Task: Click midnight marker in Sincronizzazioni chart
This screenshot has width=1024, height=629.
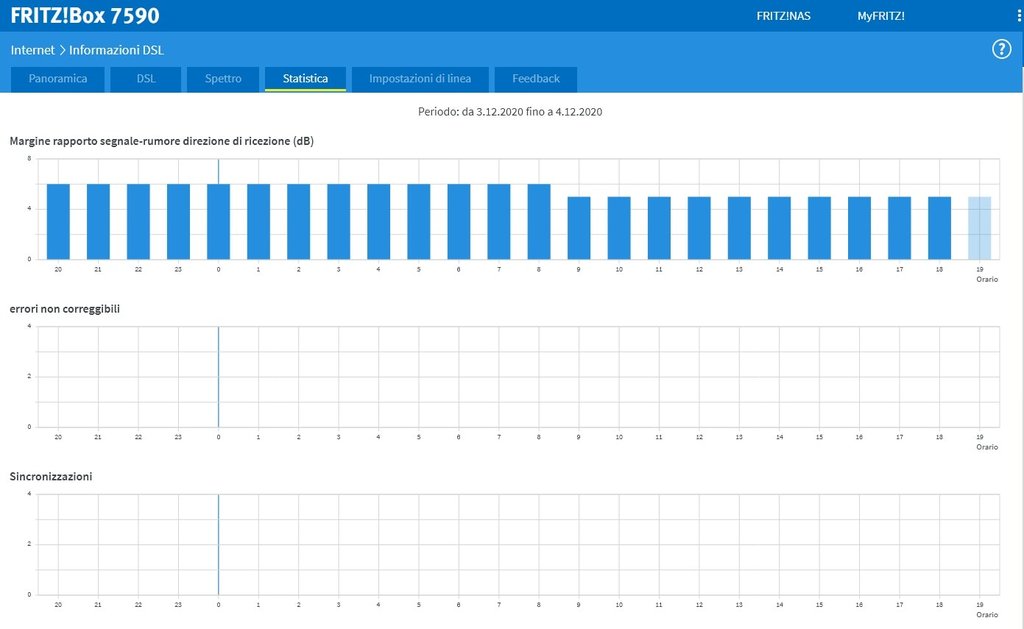Action: [x=218, y=544]
